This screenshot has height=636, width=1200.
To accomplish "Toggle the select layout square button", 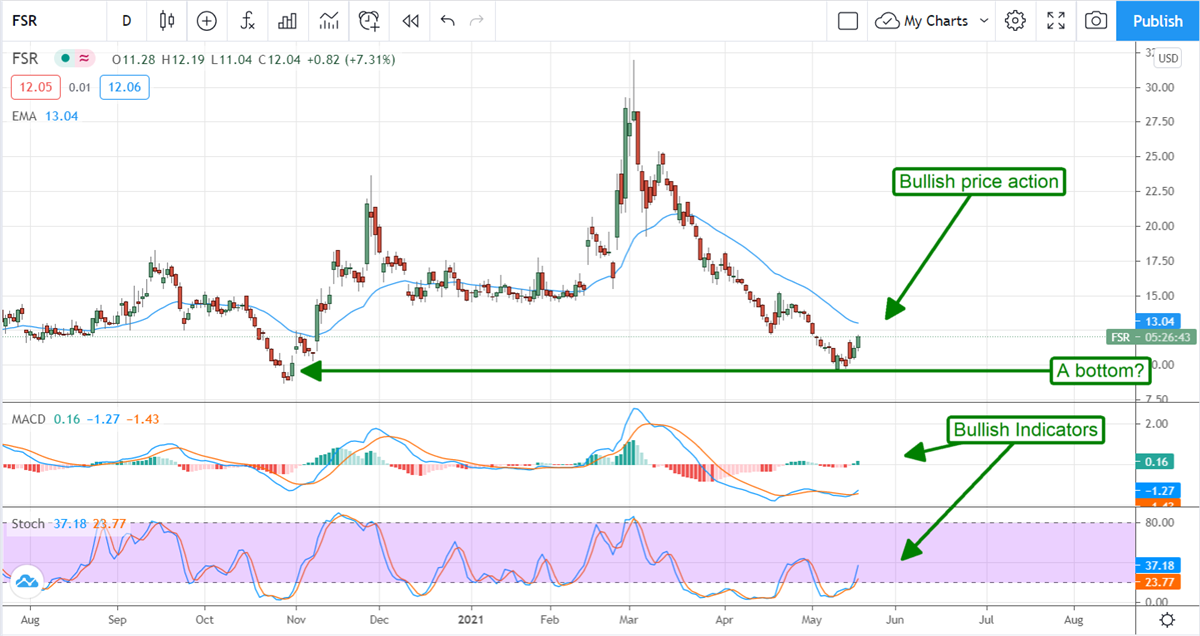I will click(x=848, y=20).
